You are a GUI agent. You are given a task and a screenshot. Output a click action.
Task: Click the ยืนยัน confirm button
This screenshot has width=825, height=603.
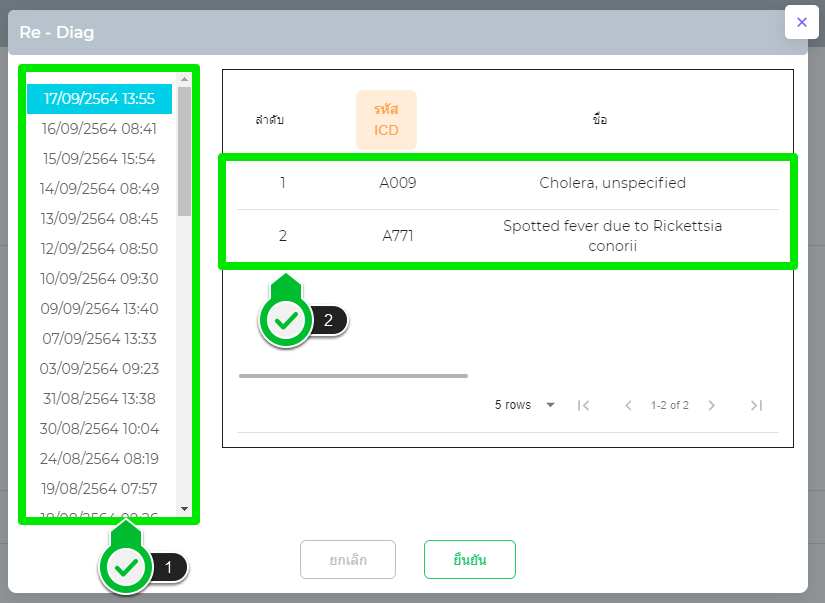click(x=469, y=560)
